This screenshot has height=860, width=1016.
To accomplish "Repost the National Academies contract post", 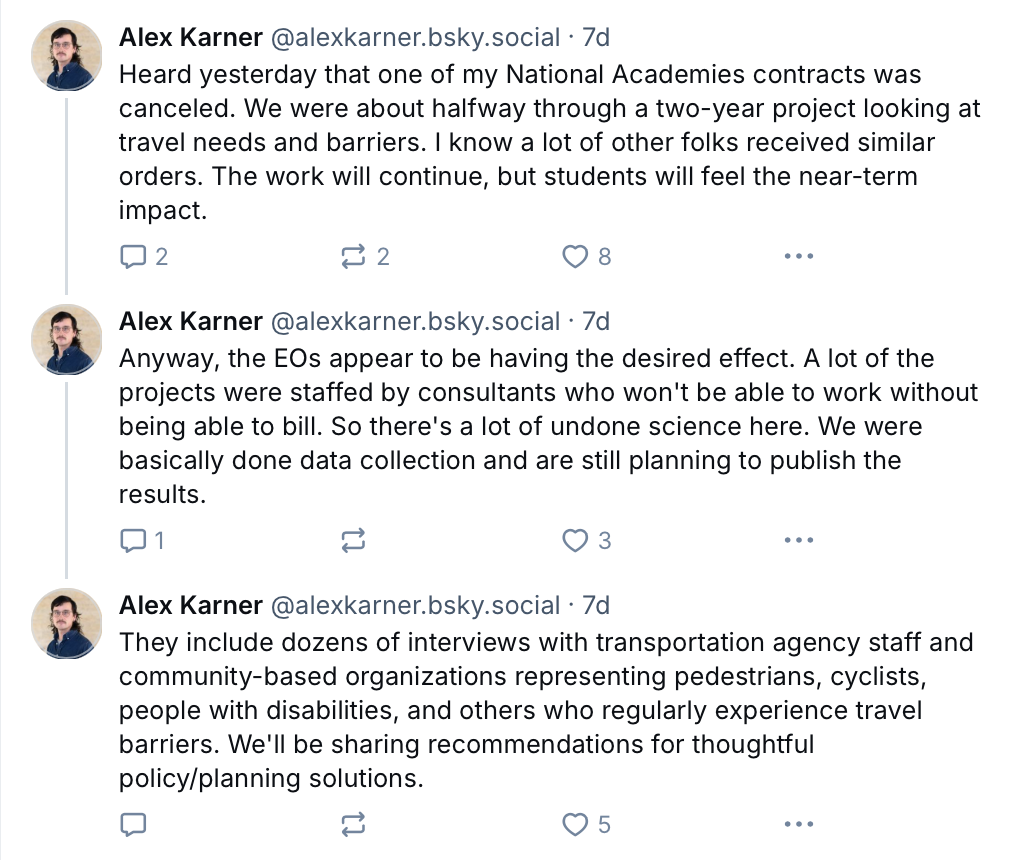I will [354, 257].
